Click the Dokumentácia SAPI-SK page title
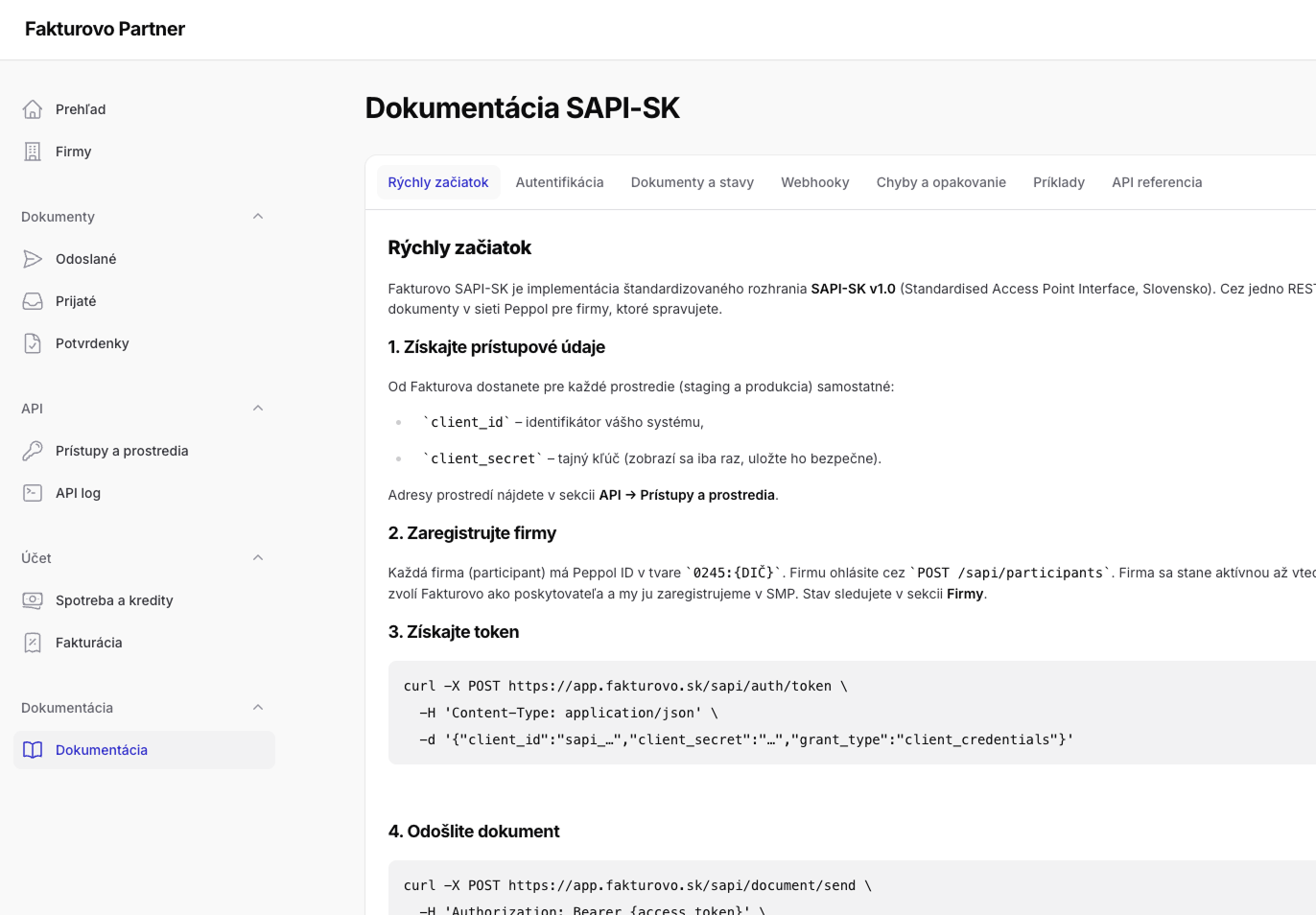This screenshot has height=915, width=1316. (x=522, y=108)
